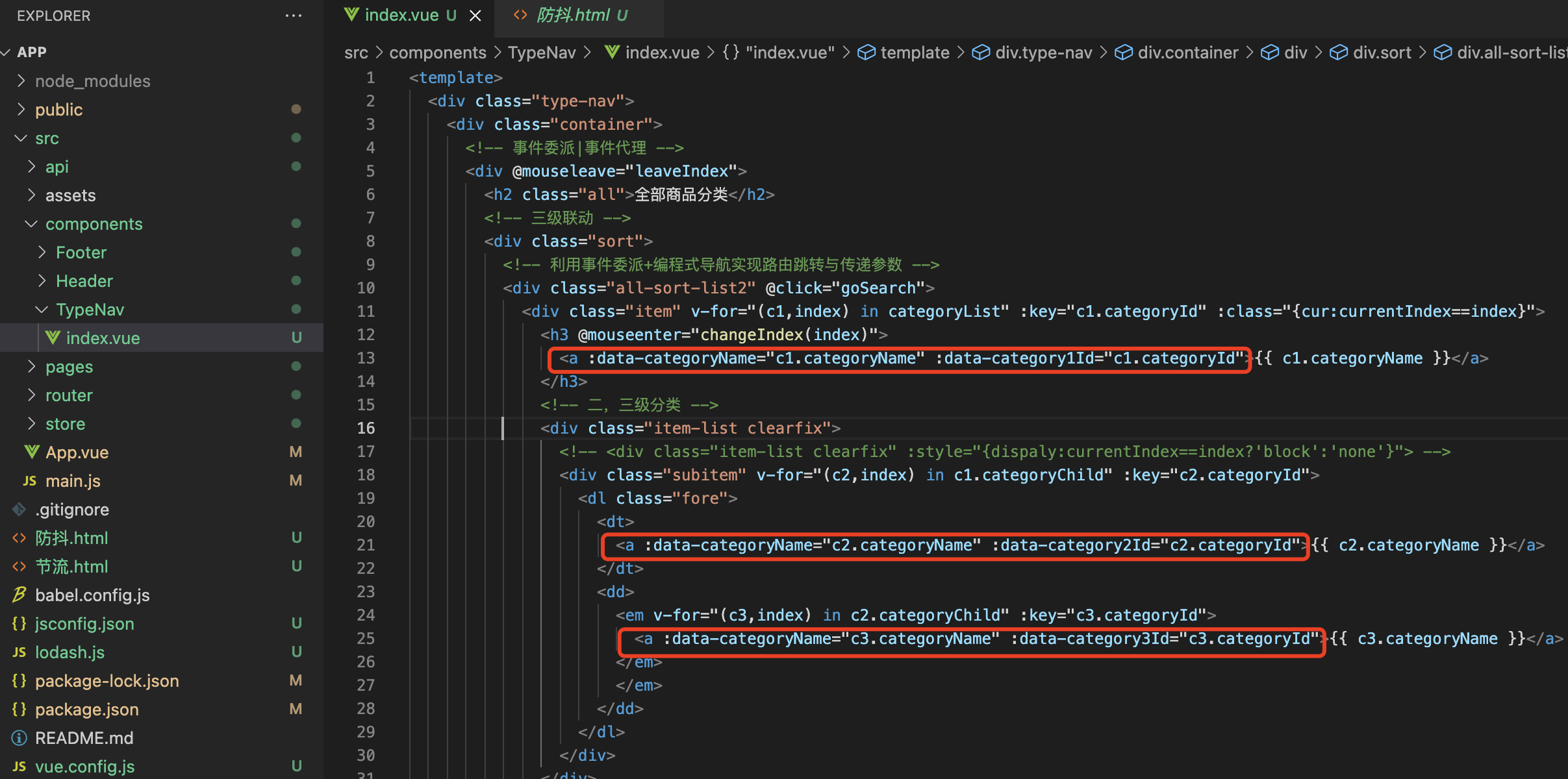Click the Vue icon beside App.vue

[x=32, y=452]
